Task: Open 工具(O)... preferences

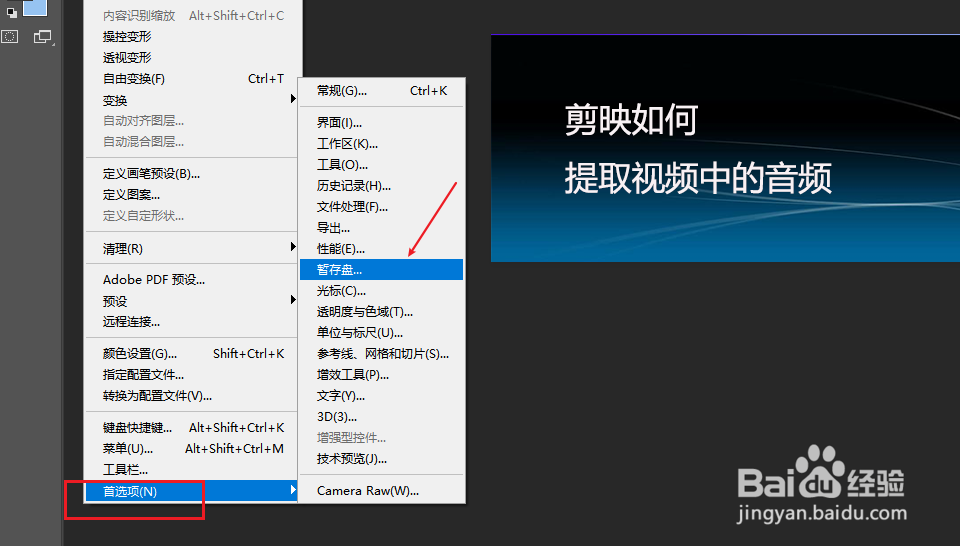Action: click(381, 165)
